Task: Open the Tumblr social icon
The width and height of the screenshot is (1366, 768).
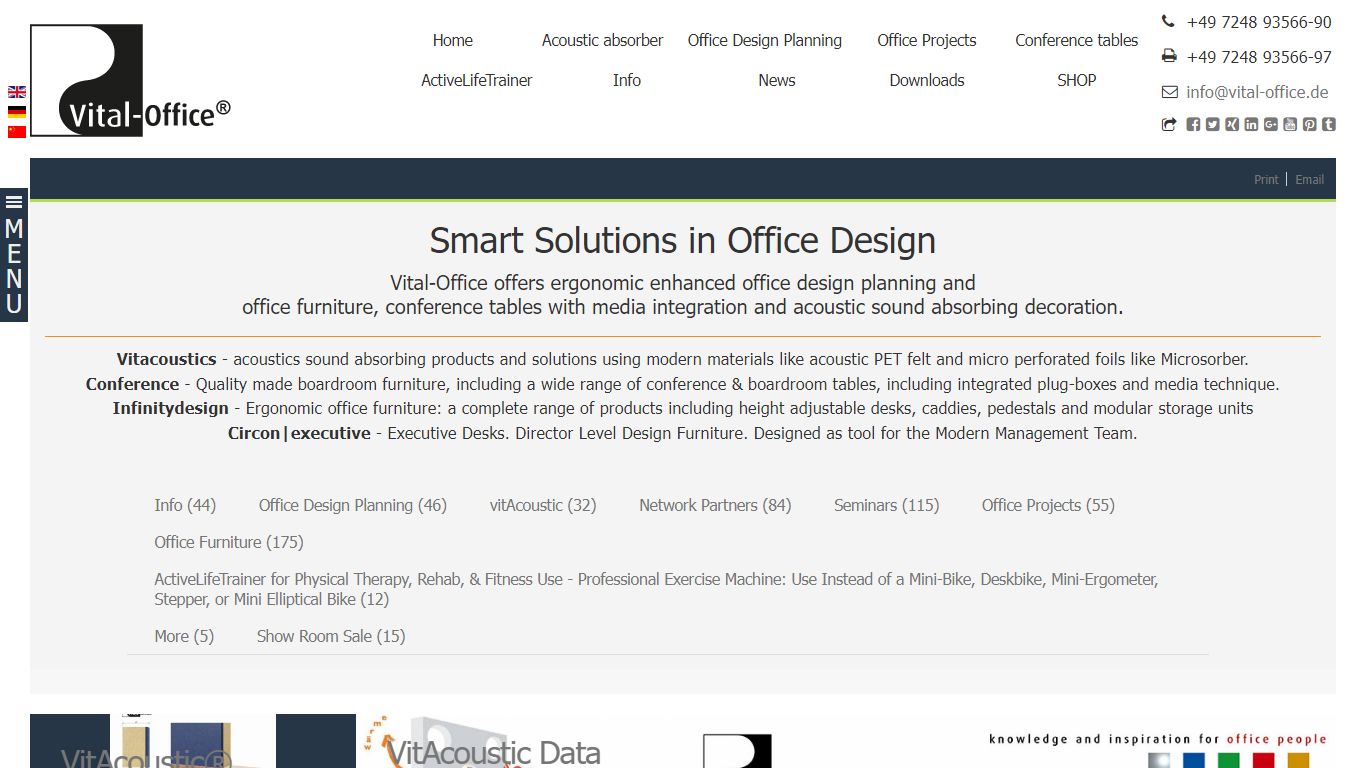Action: 1328,124
